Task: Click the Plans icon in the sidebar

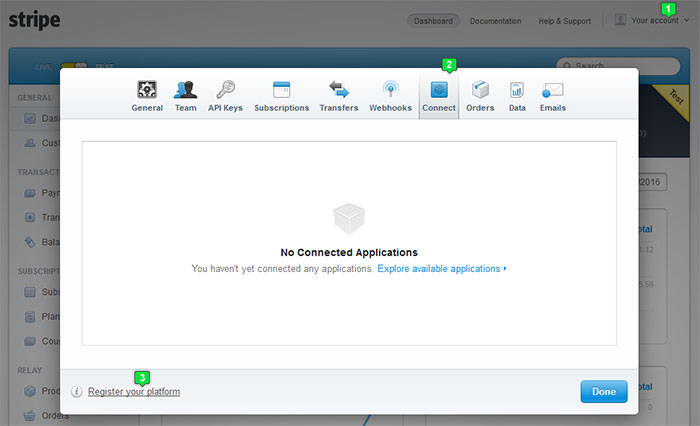Action: [30, 317]
